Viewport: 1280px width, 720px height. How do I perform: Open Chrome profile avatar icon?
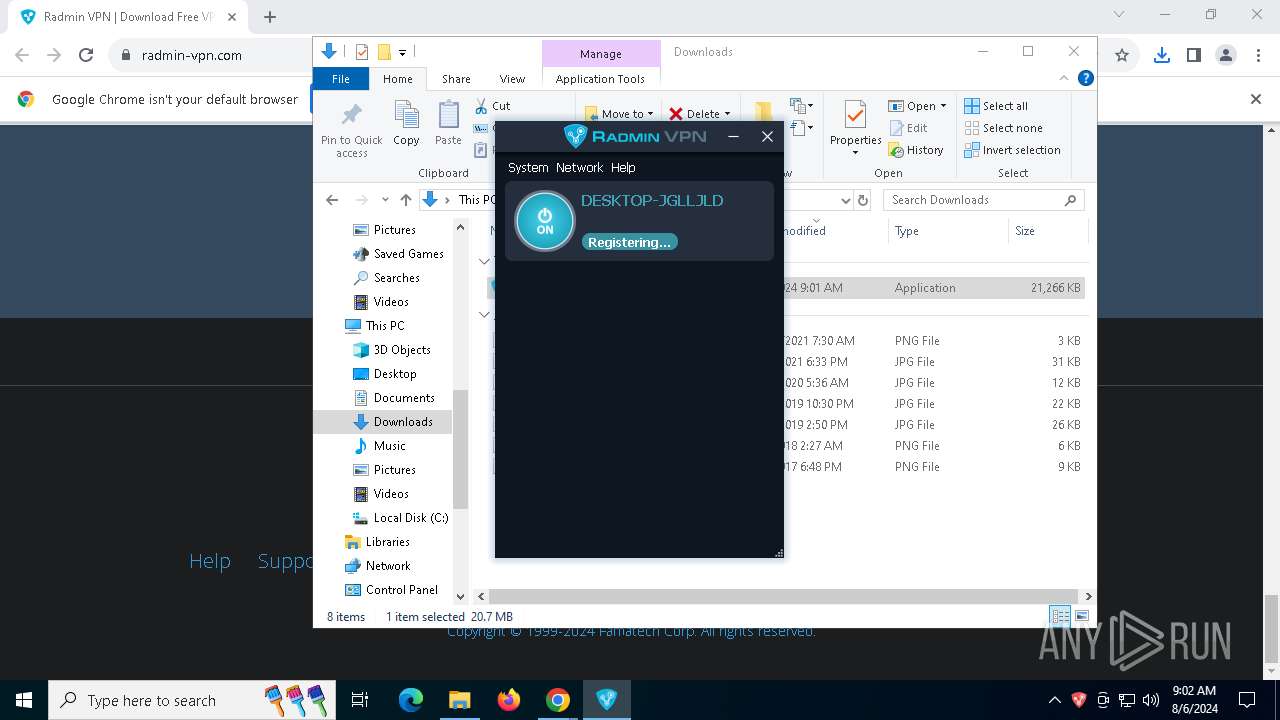point(1226,55)
